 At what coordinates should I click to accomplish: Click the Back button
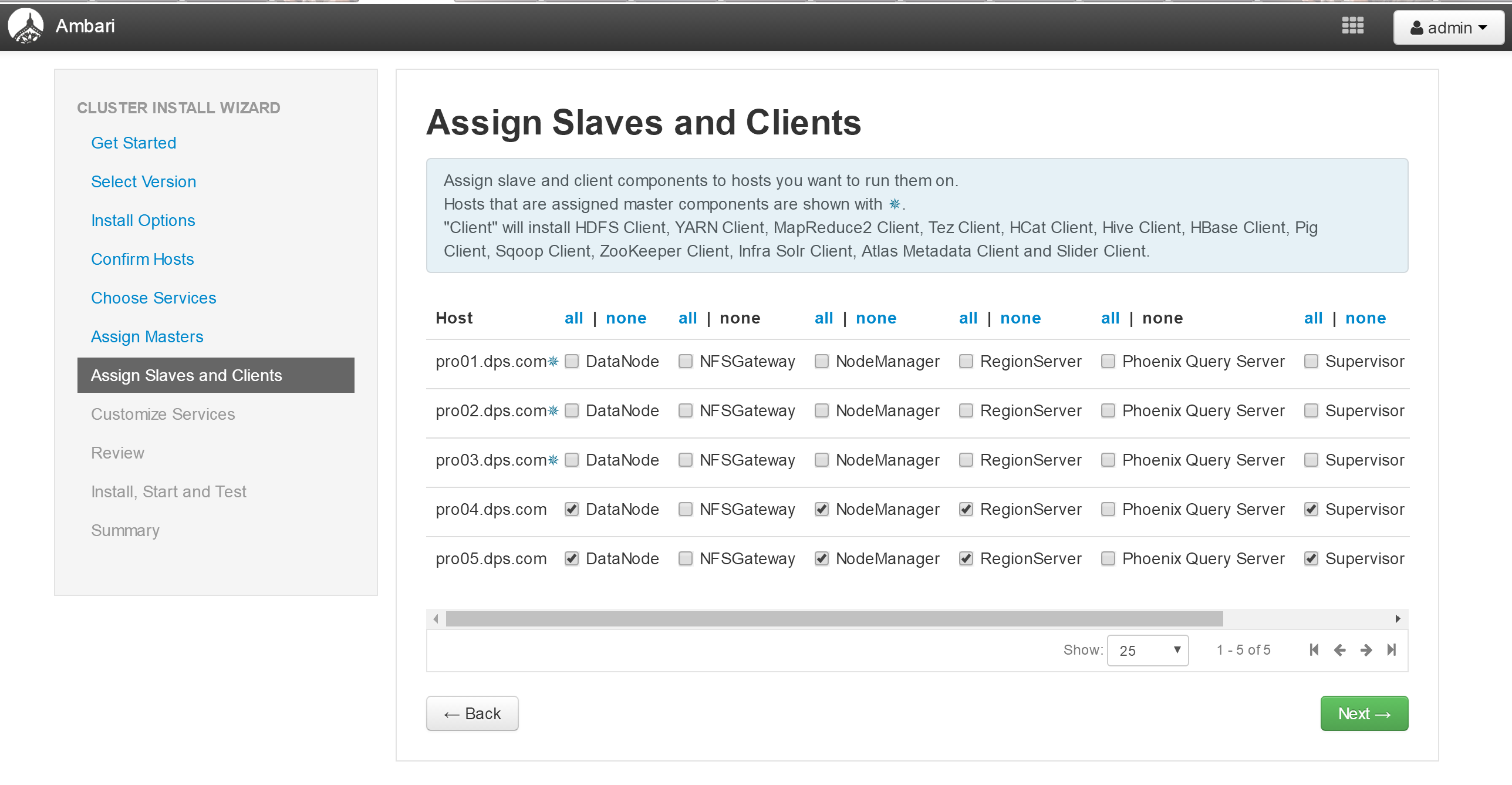473,713
